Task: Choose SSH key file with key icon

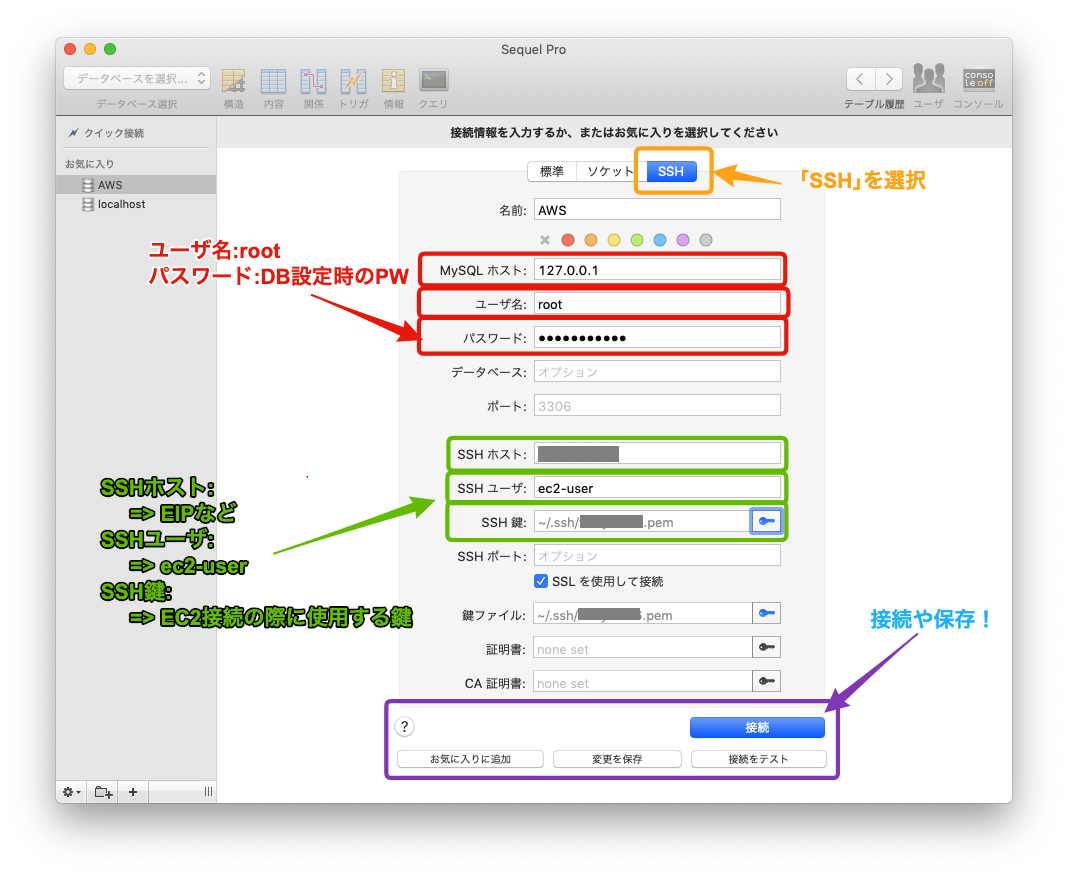Action: (766, 522)
